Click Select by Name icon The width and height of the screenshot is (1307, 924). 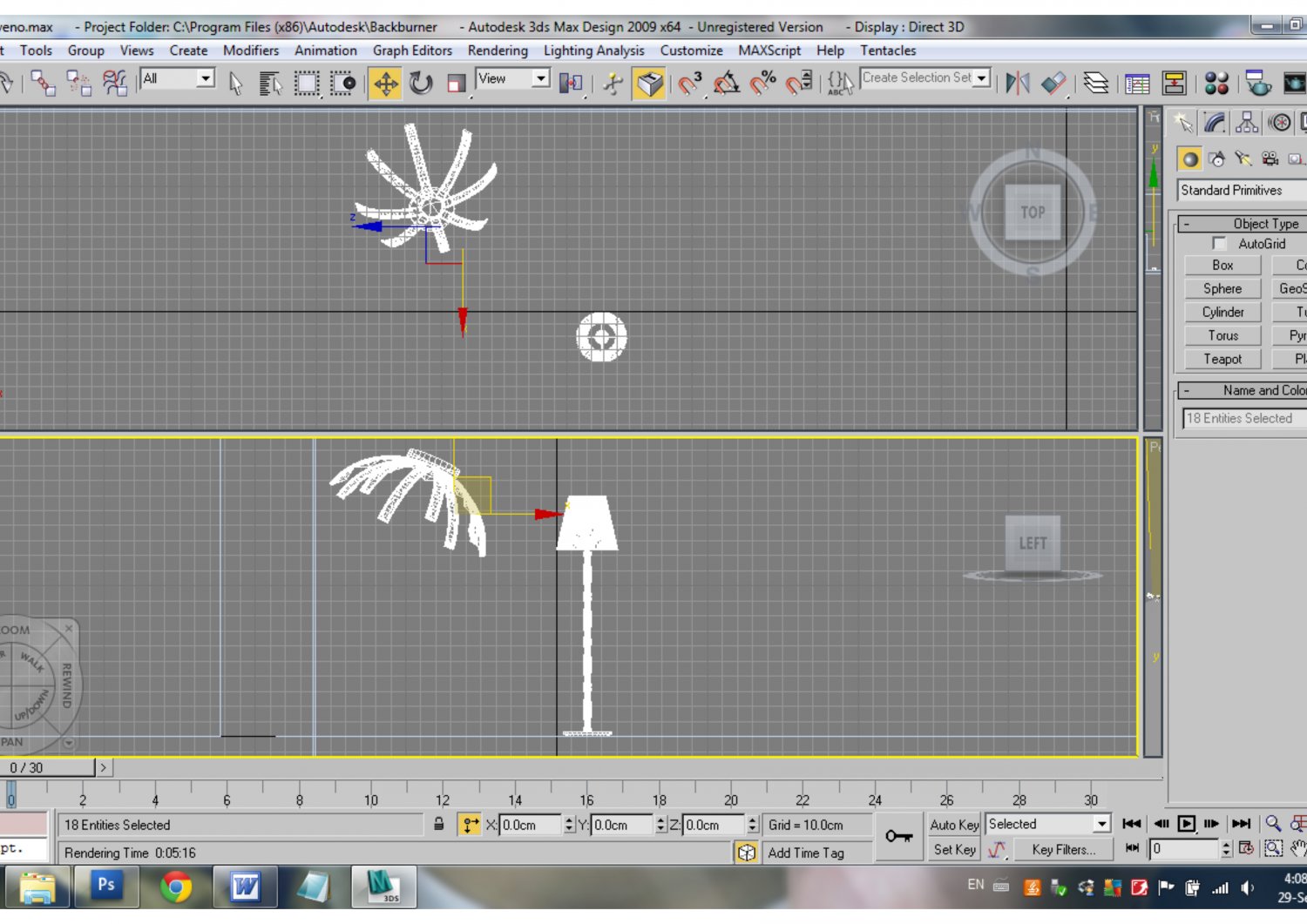pyautogui.click(x=270, y=83)
